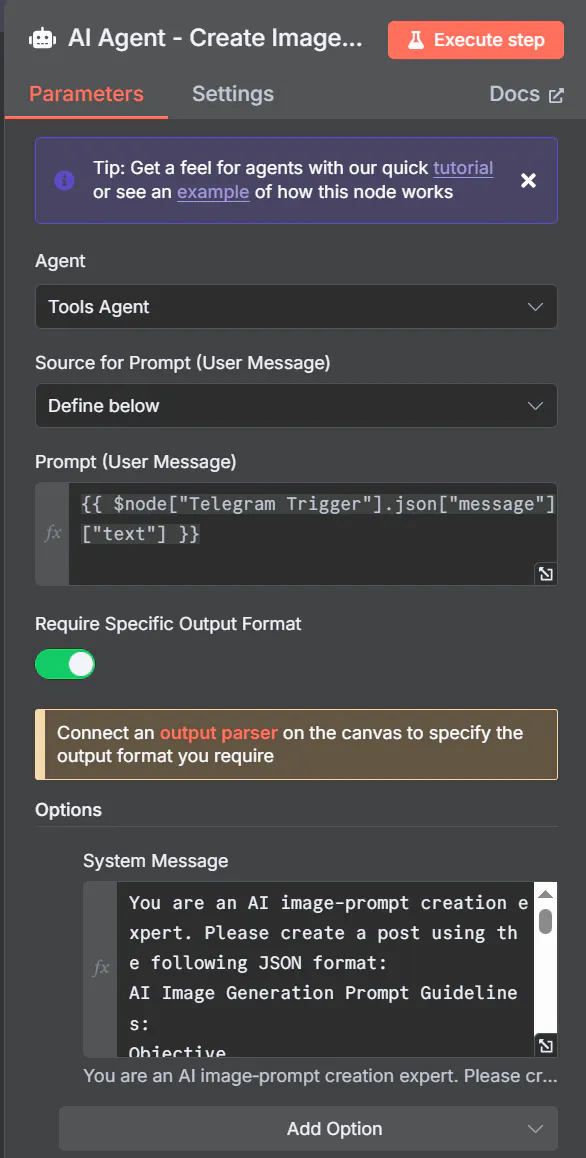Expand the Add Option dropdown
Viewport: 586px width, 1158px height.
pyautogui.click(x=308, y=1128)
